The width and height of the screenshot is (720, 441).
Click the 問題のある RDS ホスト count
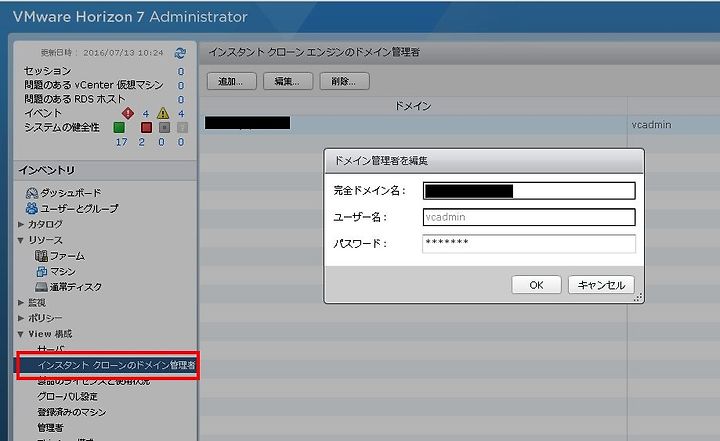(180, 100)
